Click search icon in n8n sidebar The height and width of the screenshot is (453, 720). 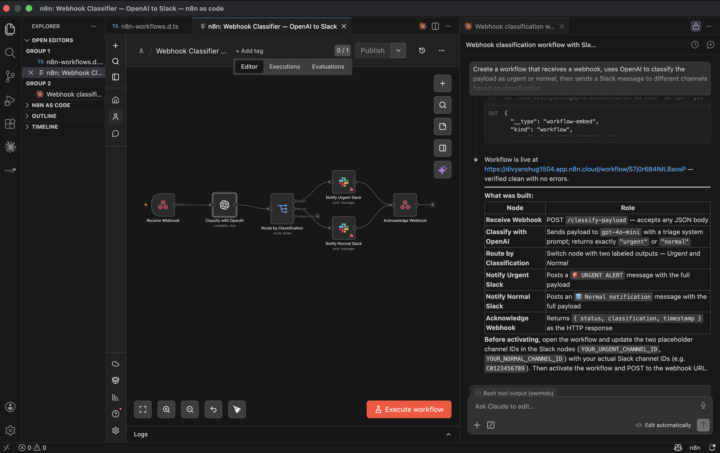(115, 61)
